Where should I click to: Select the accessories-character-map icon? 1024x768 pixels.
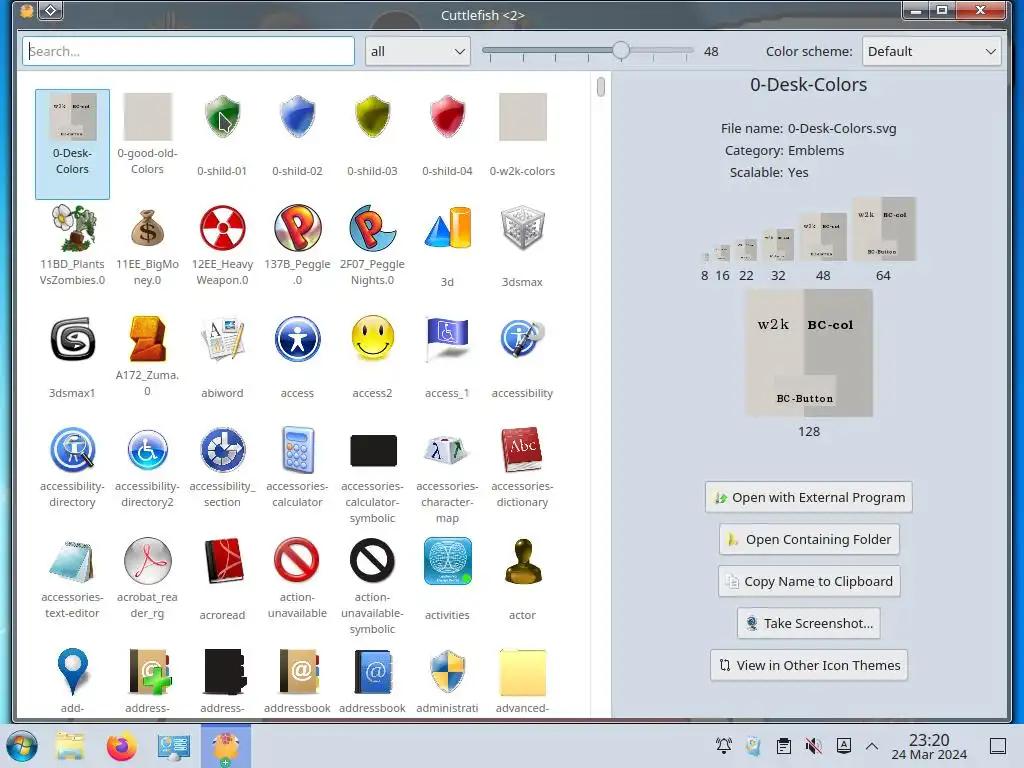pyautogui.click(x=447, y=450)
